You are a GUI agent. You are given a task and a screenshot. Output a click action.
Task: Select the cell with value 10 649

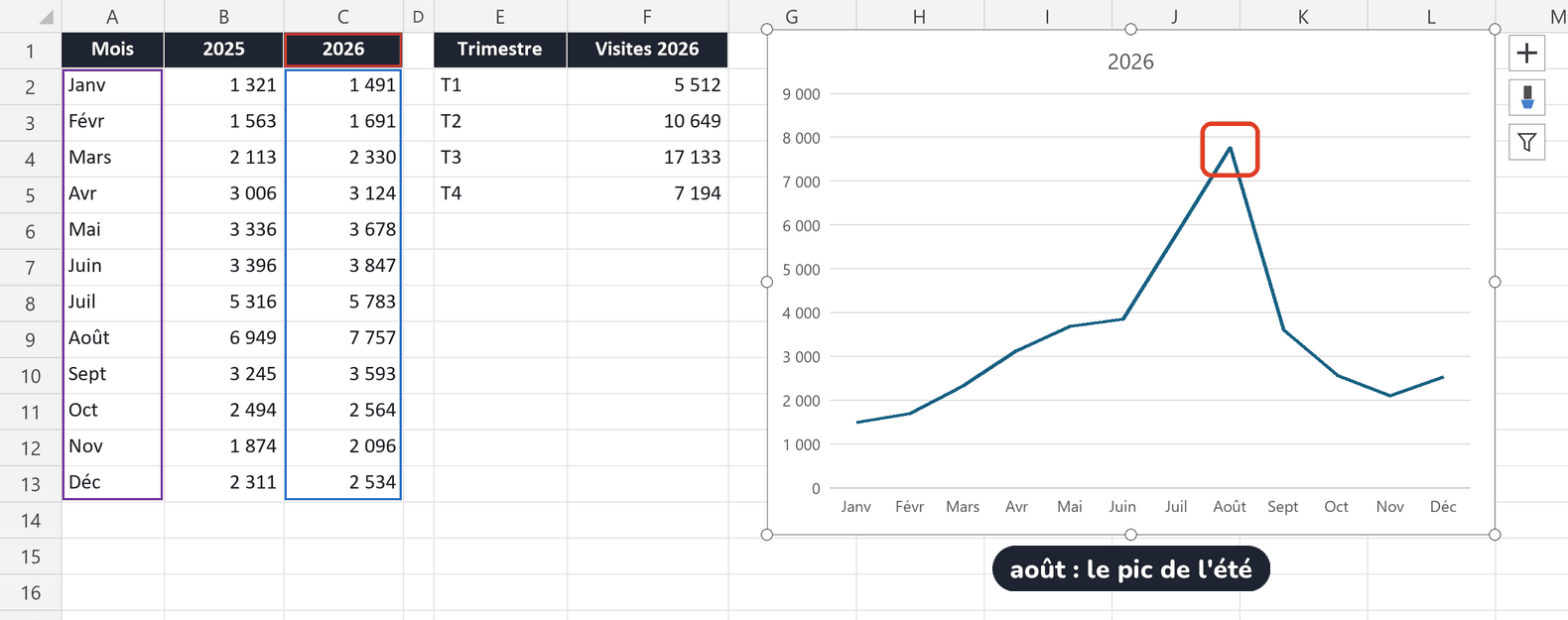tap(647, 121)
